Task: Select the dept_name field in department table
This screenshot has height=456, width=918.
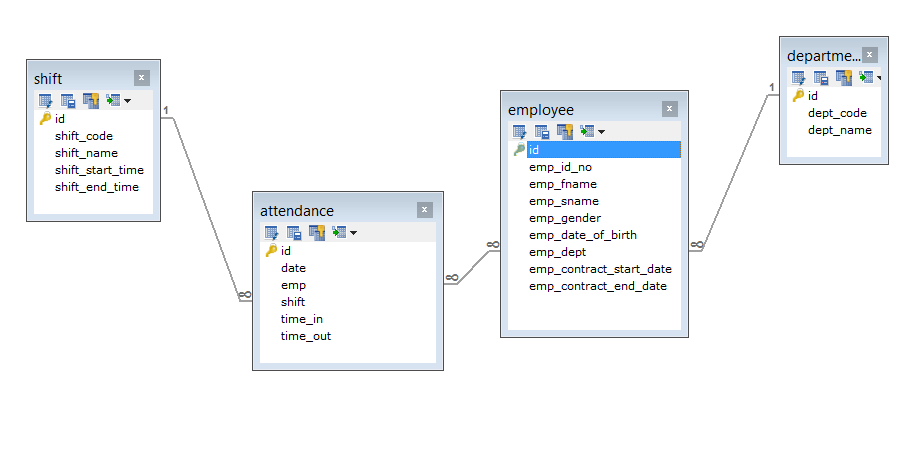Action: click(x=839, y=130)
